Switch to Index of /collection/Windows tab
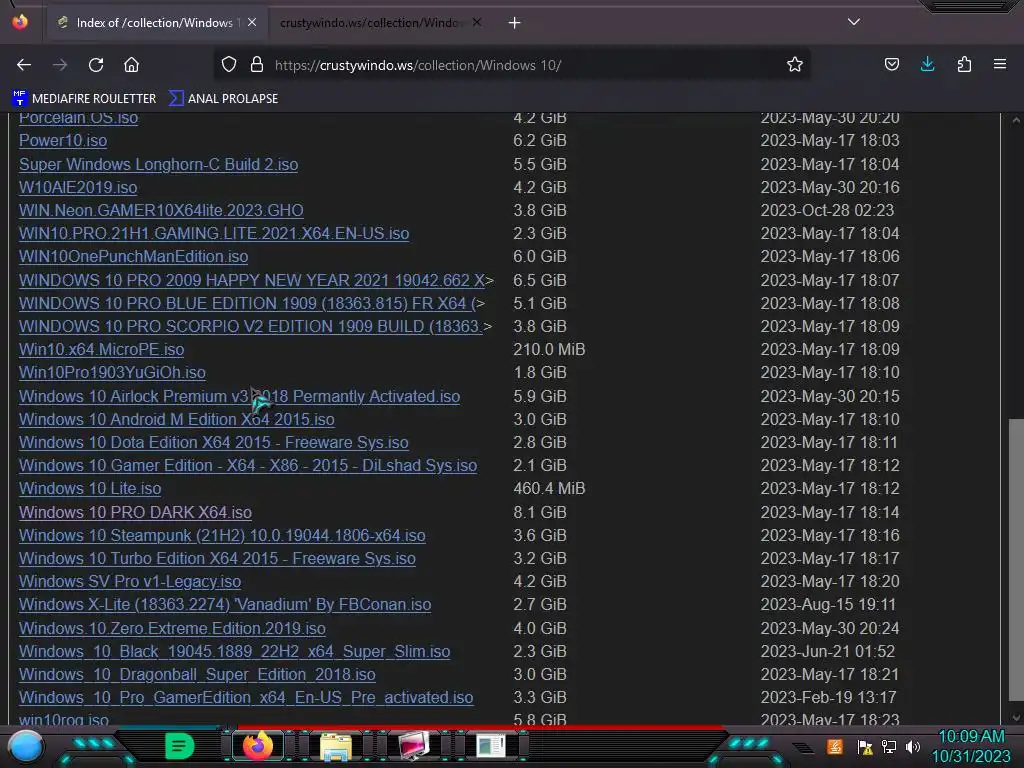The image size is (1024, 768). pyautogui.click(x=157, y=23)
